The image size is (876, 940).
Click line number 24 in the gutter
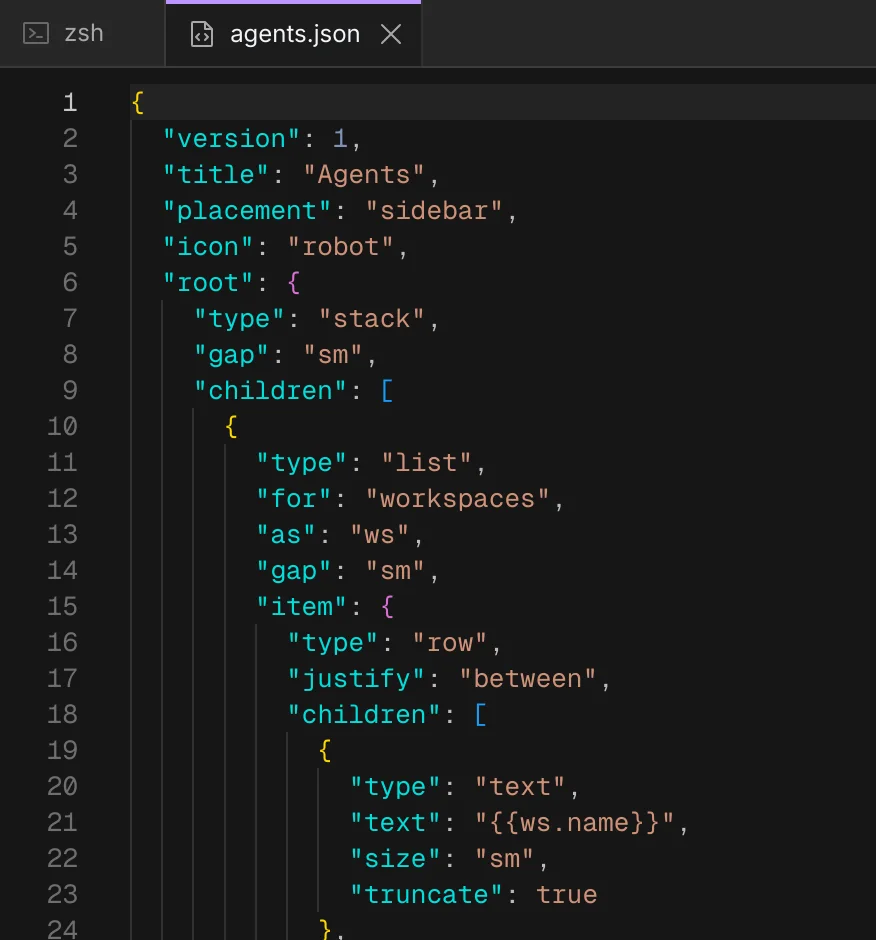[62, 929]
